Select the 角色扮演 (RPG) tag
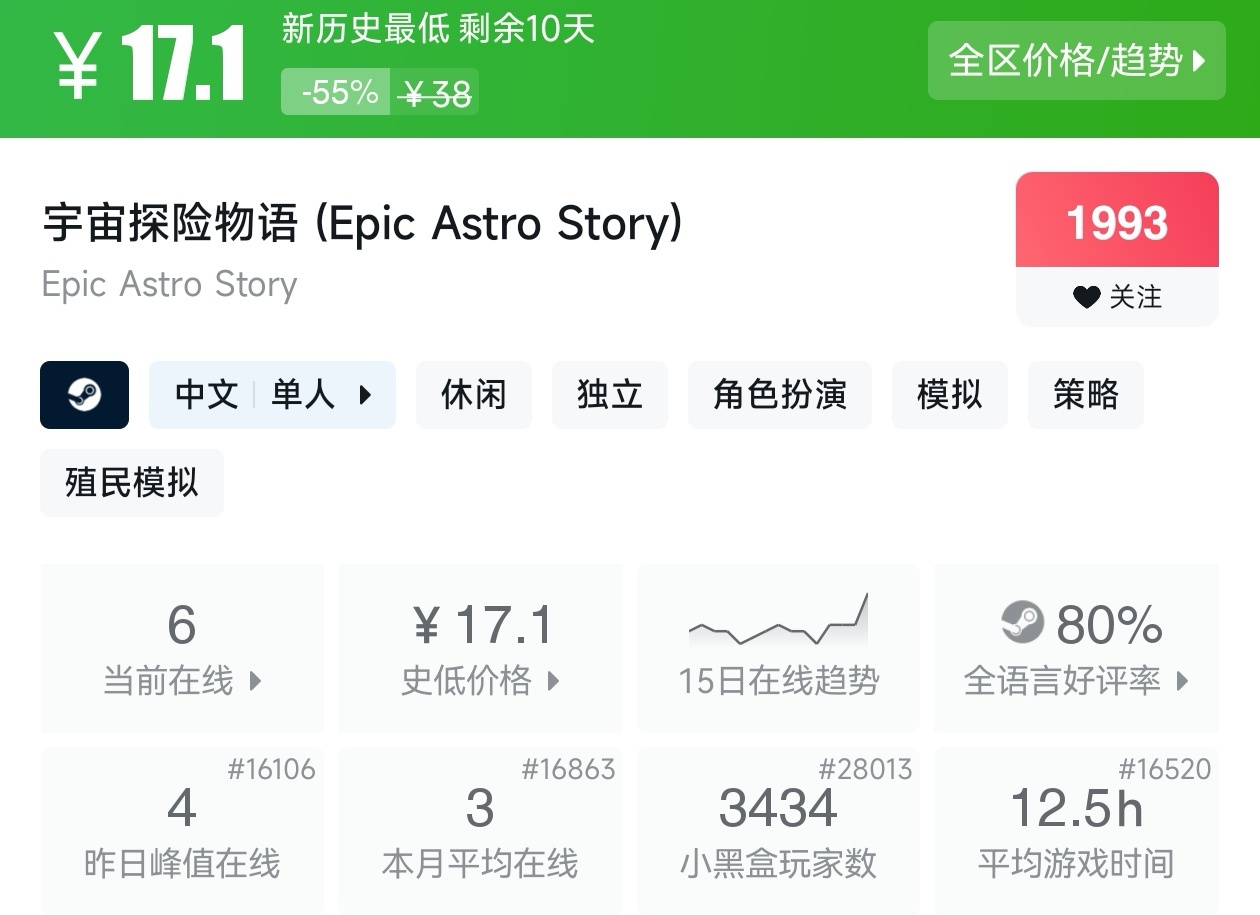Viewport: 1260px width, 915px height. coord(779,395)
